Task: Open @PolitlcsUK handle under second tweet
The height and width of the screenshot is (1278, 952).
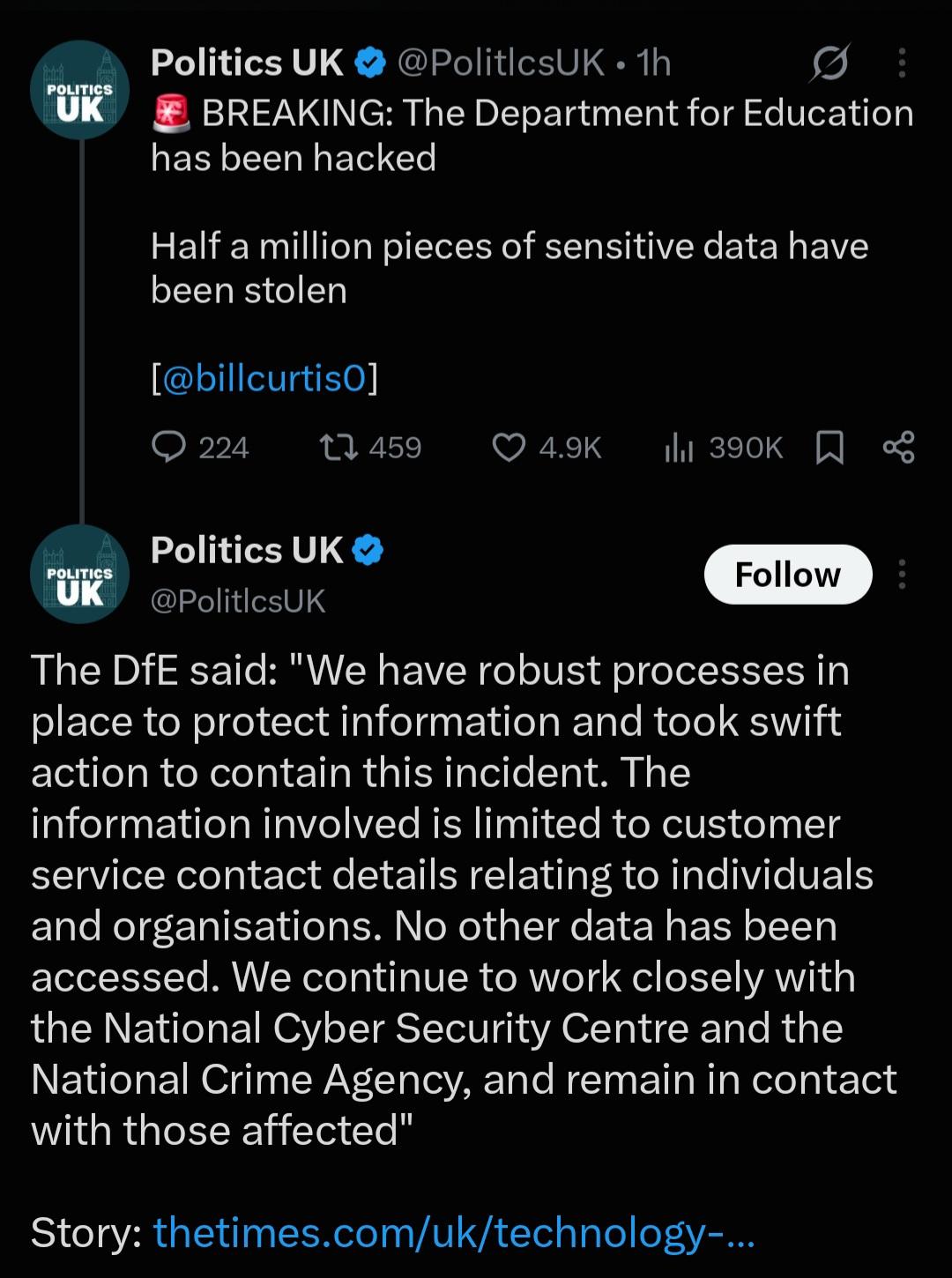Action: (238, 601)
